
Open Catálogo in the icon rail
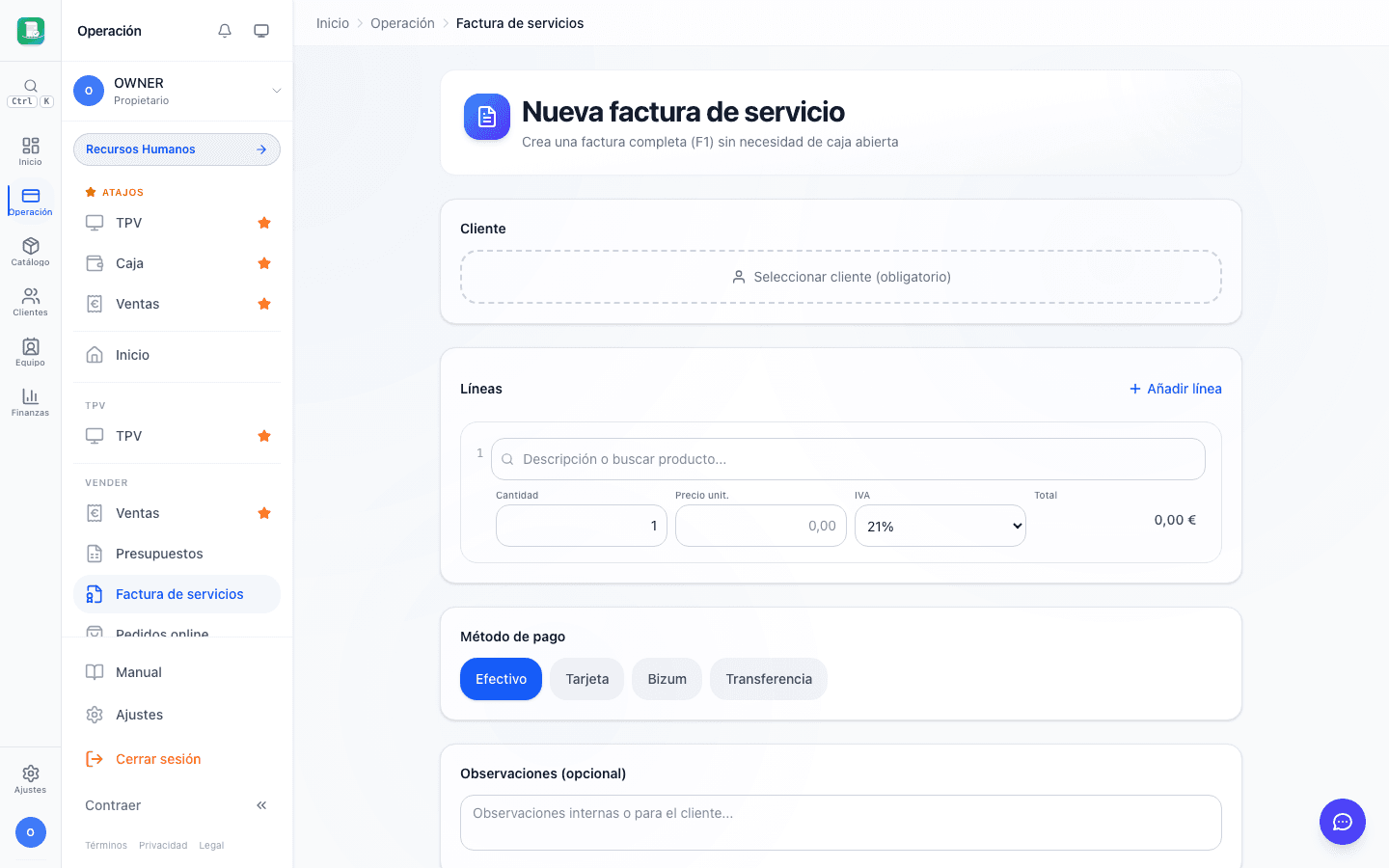pos(31,252)
